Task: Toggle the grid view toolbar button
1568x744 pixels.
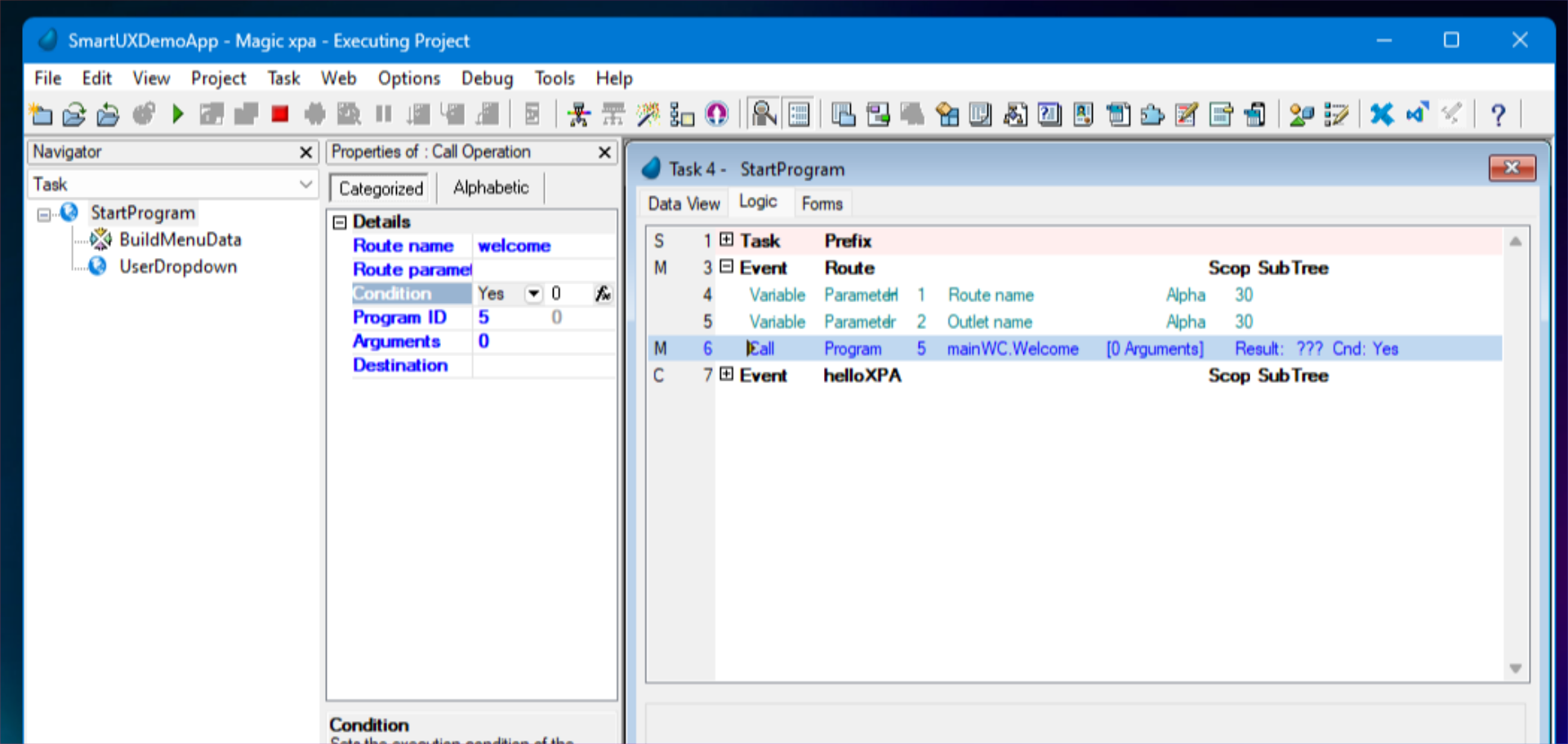Action: [799, 114]
